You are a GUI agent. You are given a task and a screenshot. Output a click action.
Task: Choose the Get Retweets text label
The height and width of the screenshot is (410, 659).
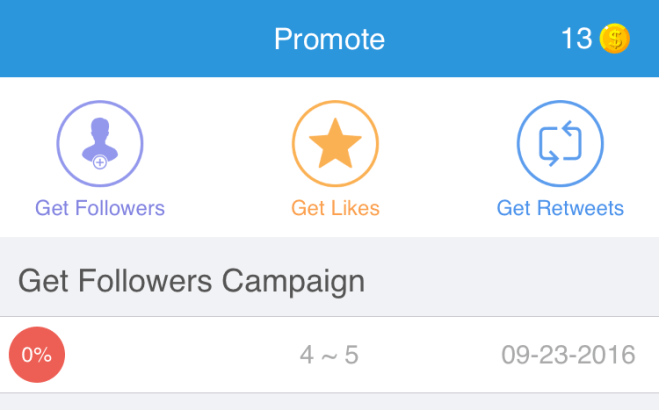click(x=560, y=209)
